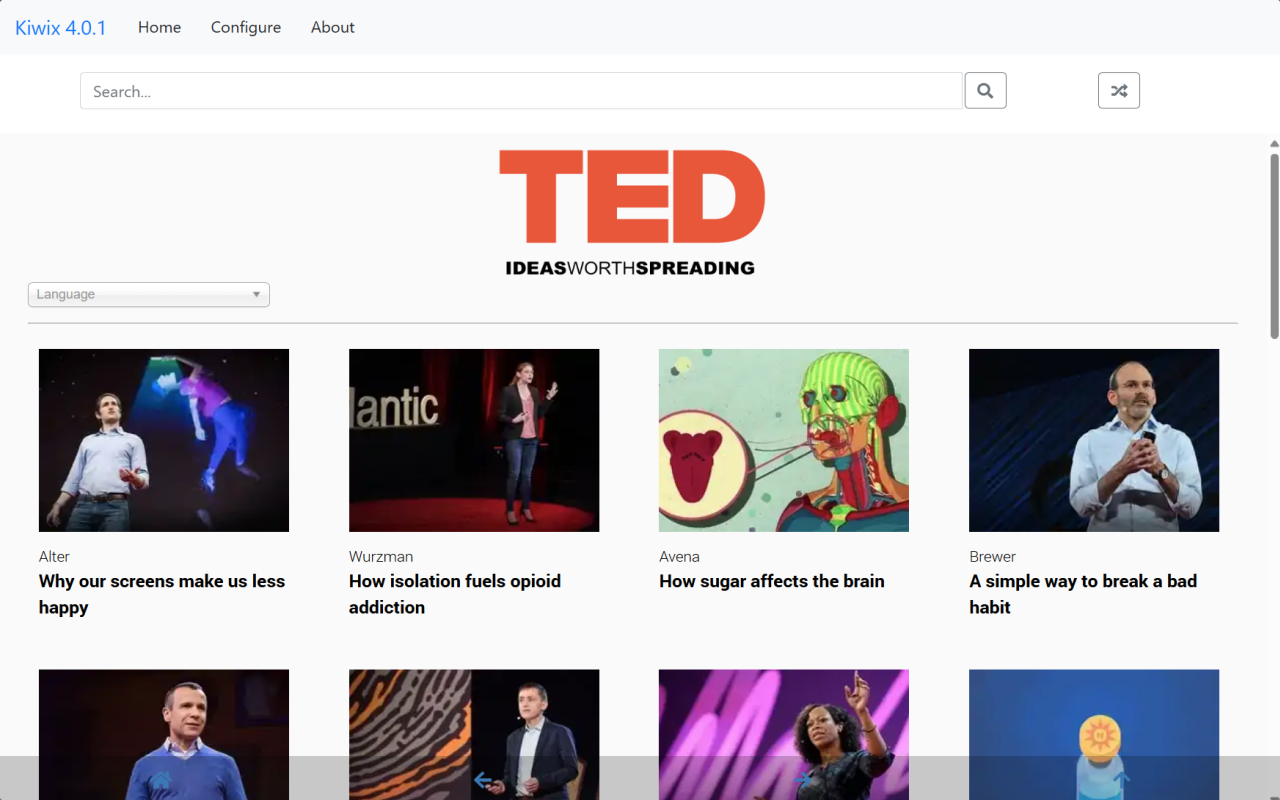The image size is (1280, 800).
Task: Open the Home menu item
Action: point(159,27)
